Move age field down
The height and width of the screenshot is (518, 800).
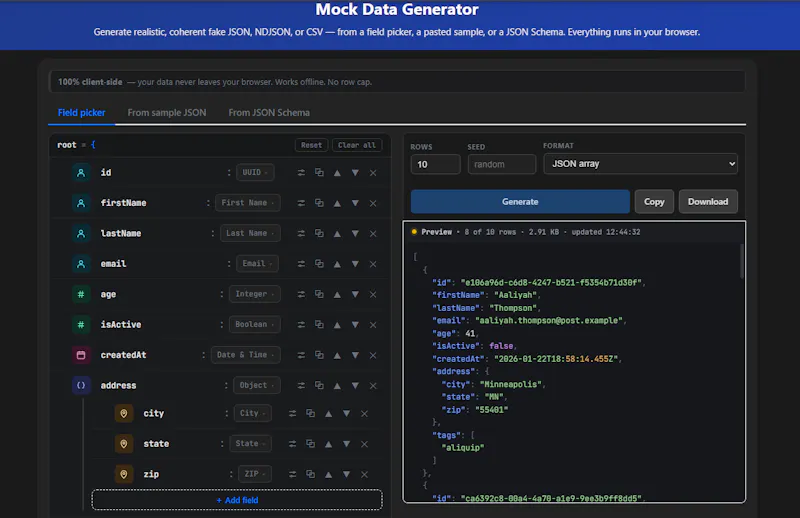[355, 294]
